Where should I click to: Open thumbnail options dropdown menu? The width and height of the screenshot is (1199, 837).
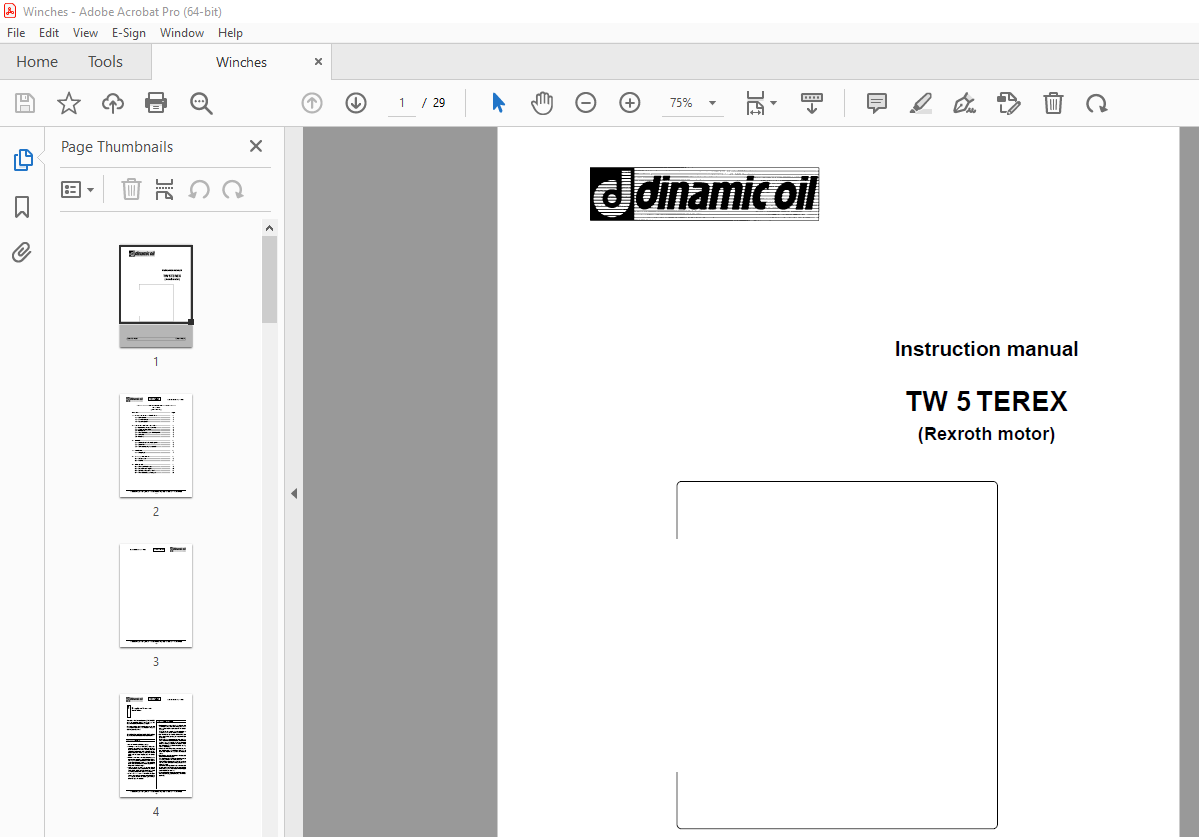(77, 190)
